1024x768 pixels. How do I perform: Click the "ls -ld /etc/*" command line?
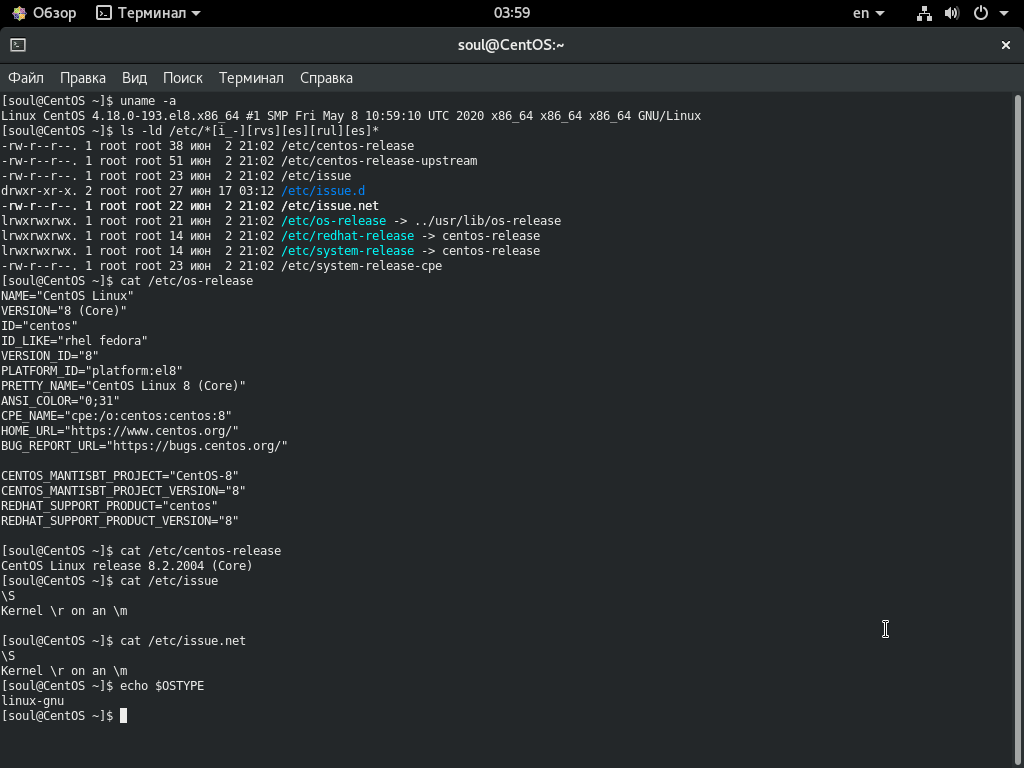(x=249, y=131)
